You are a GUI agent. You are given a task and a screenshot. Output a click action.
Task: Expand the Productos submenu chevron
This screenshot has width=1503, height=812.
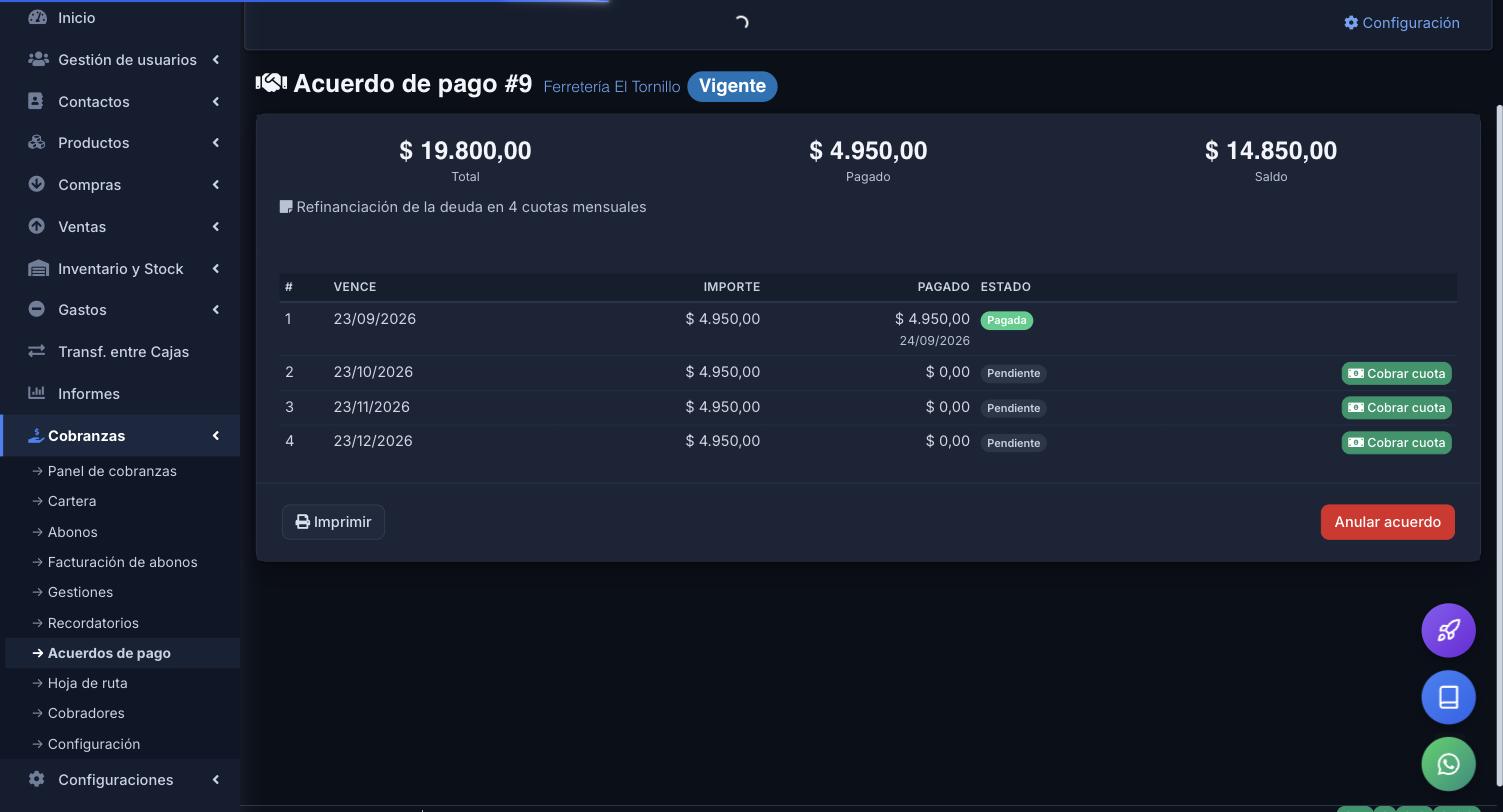[215, 142]
